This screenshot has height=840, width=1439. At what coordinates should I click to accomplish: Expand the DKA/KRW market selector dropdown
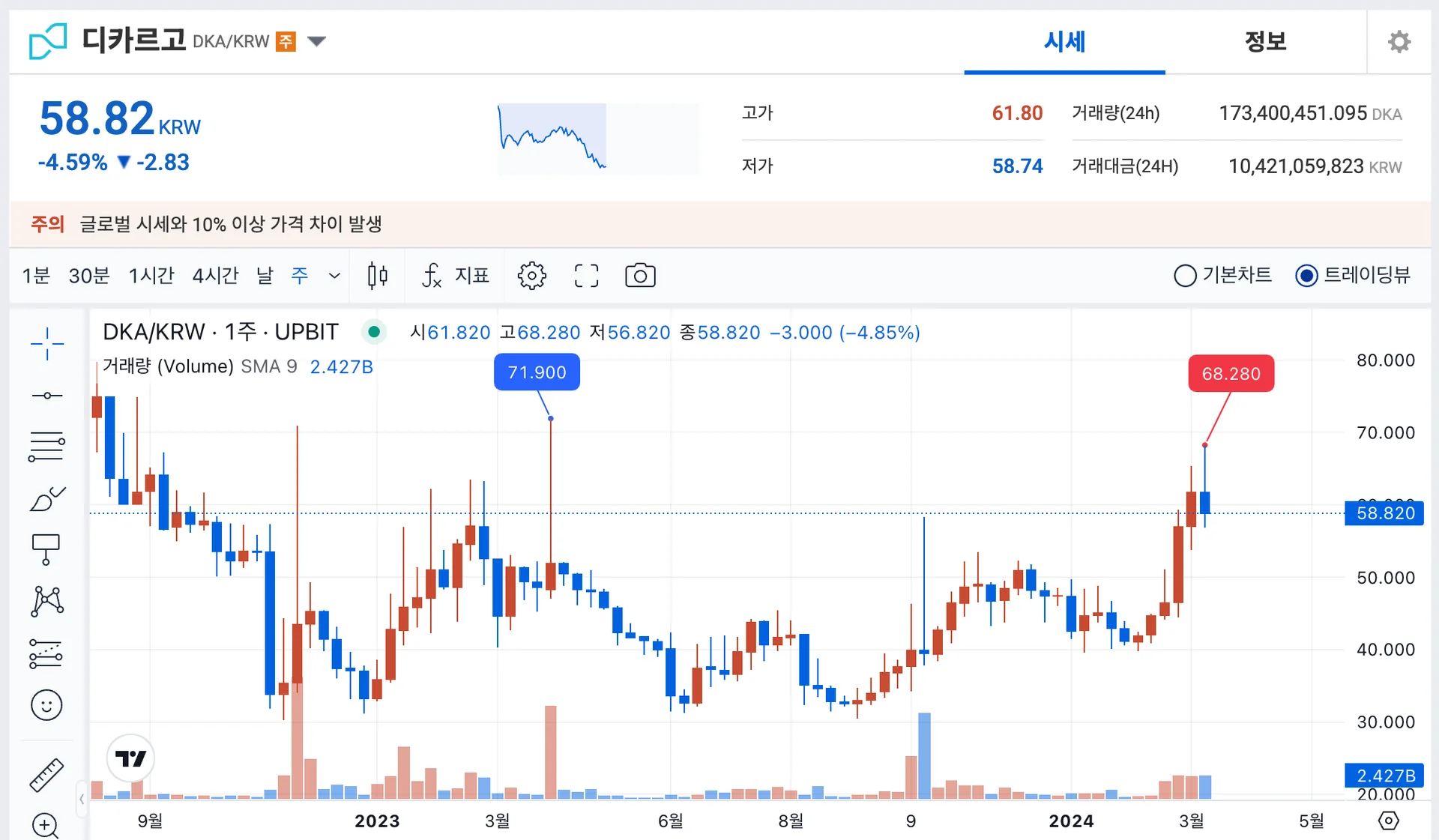pos(317,41)
